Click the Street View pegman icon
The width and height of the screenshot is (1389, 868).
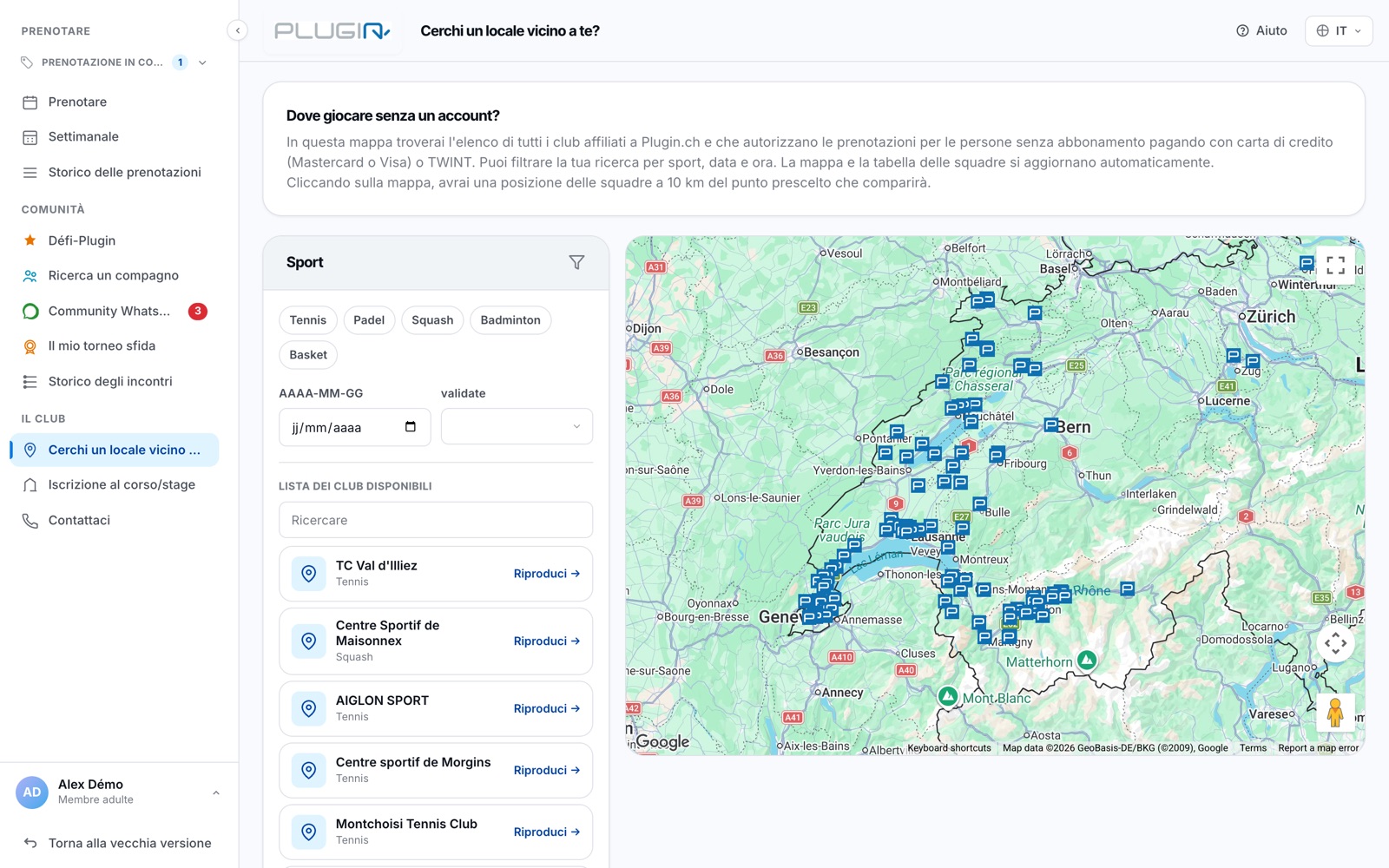[1335, 713]
